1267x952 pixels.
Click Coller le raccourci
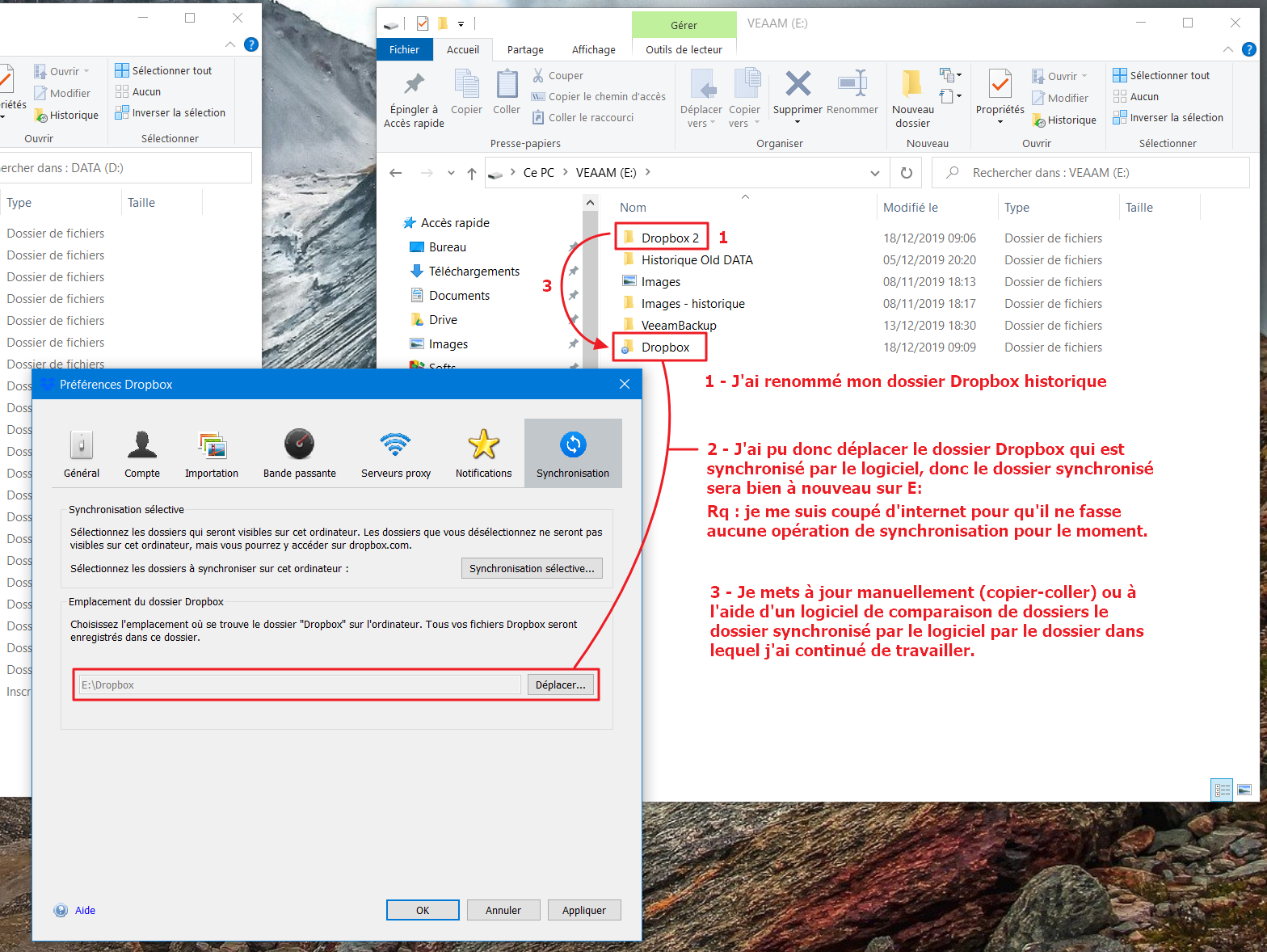coord(583,117)
